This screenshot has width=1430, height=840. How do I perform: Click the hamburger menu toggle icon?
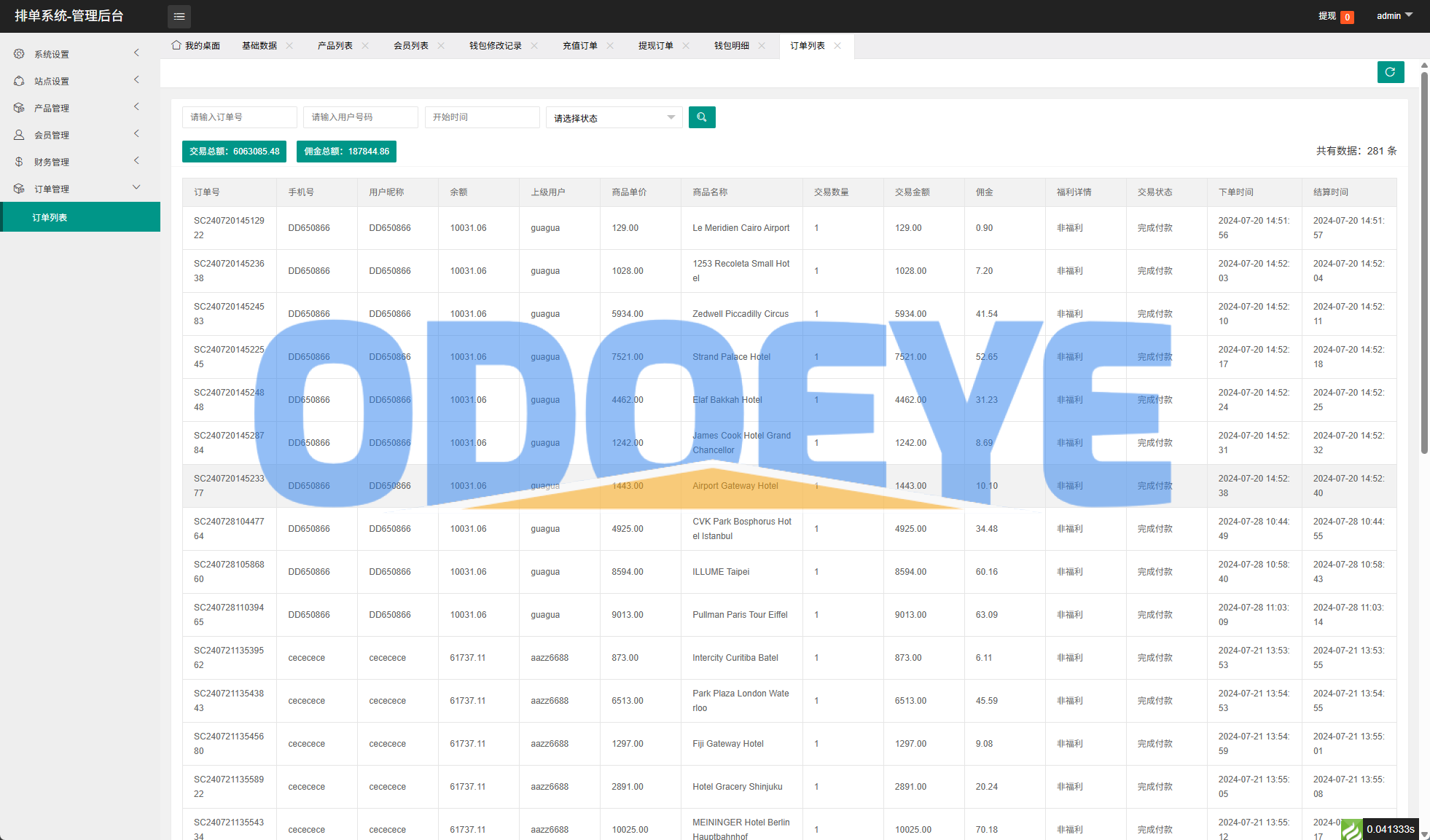(179, 16)
